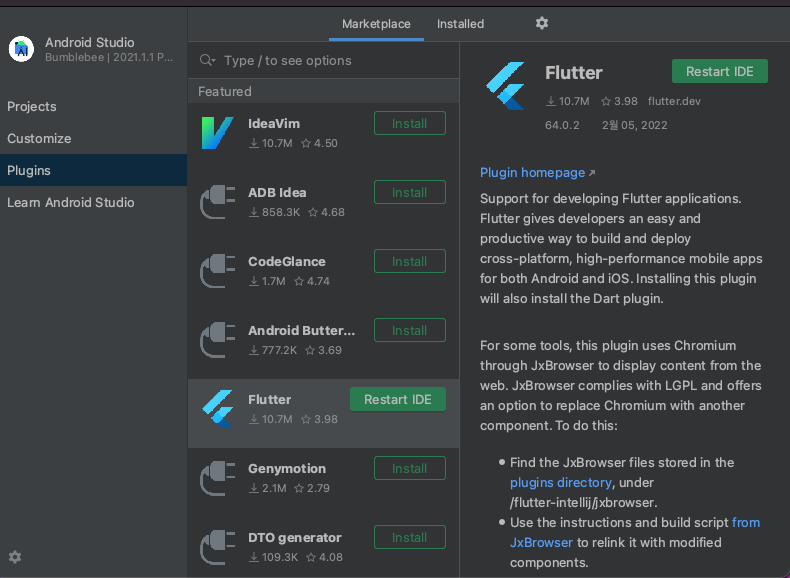The image size is (790, 578).
Task: Switch to the Installed tab
Action: coord(460,24)
